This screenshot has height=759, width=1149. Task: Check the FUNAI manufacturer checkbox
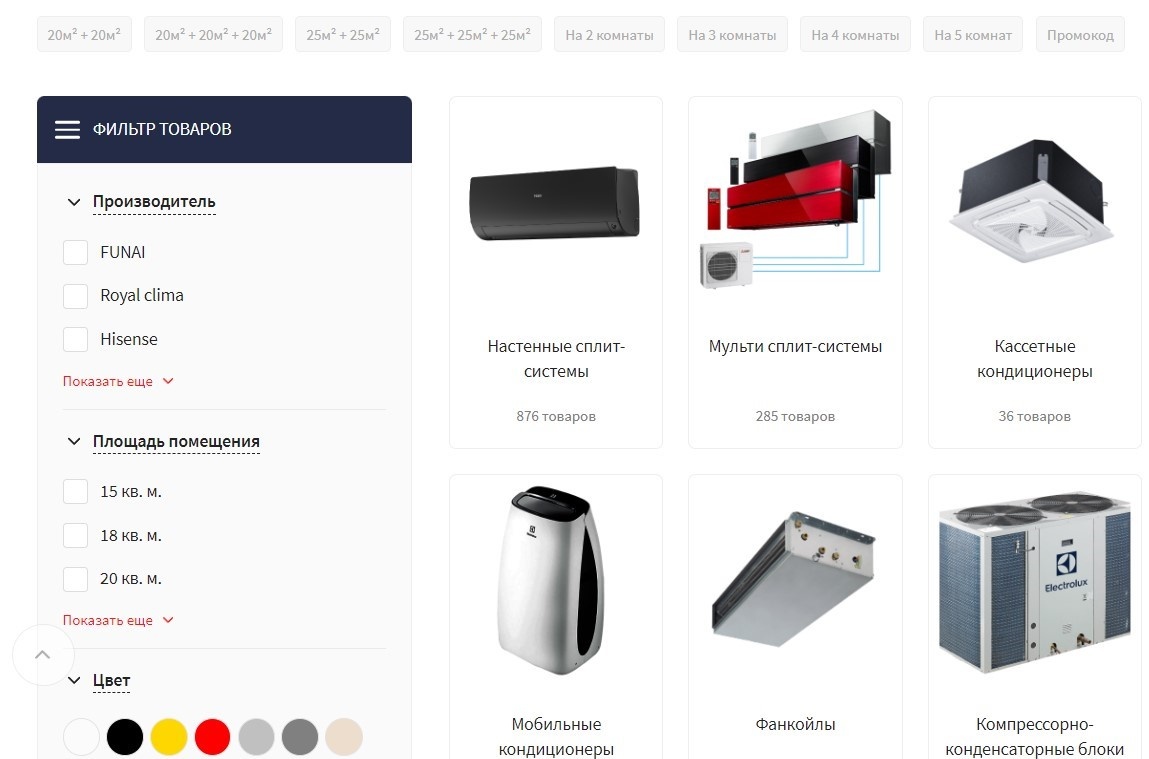pos(75,252)
